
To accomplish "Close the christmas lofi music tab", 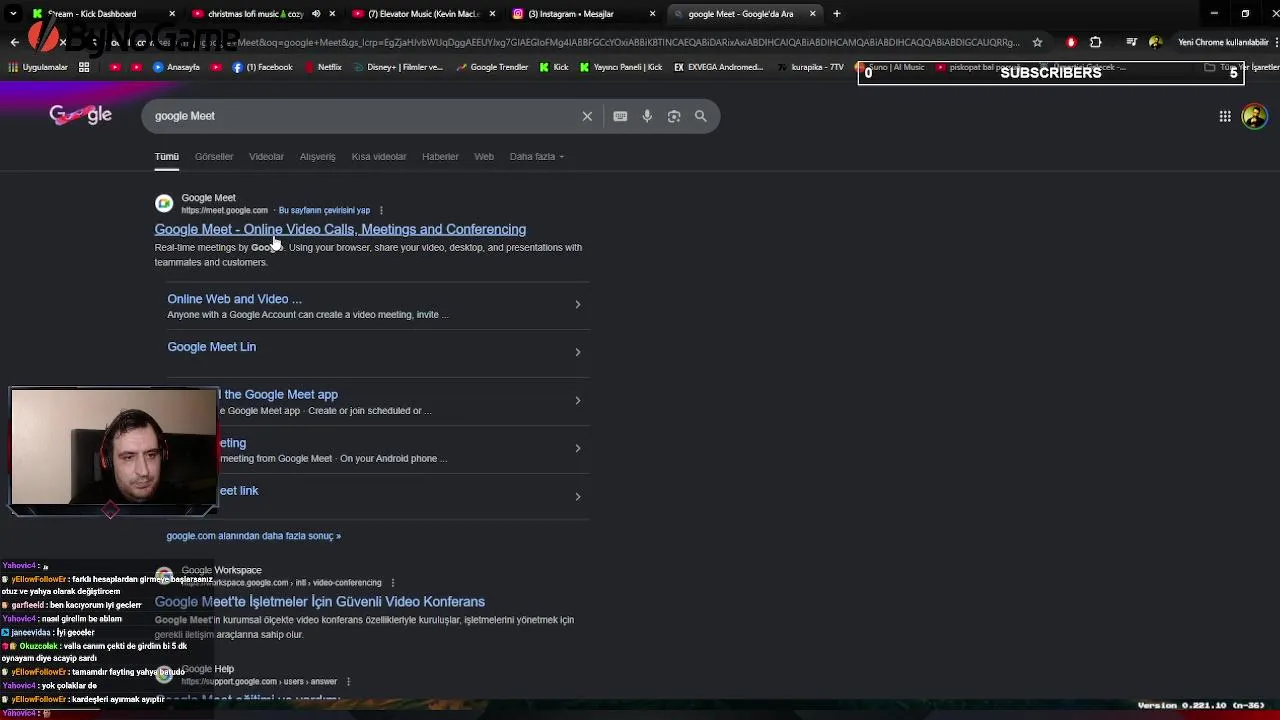I will click(x=332, y=14).
